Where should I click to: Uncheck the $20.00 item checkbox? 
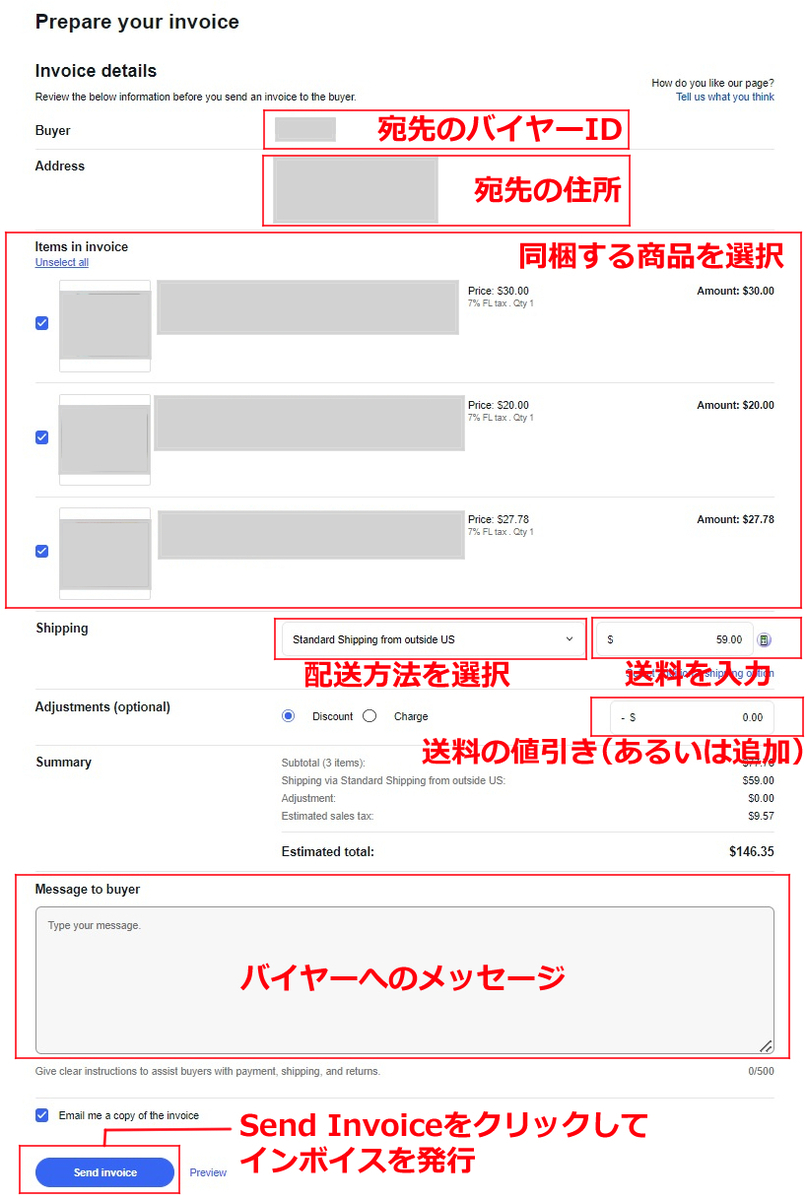40,436
